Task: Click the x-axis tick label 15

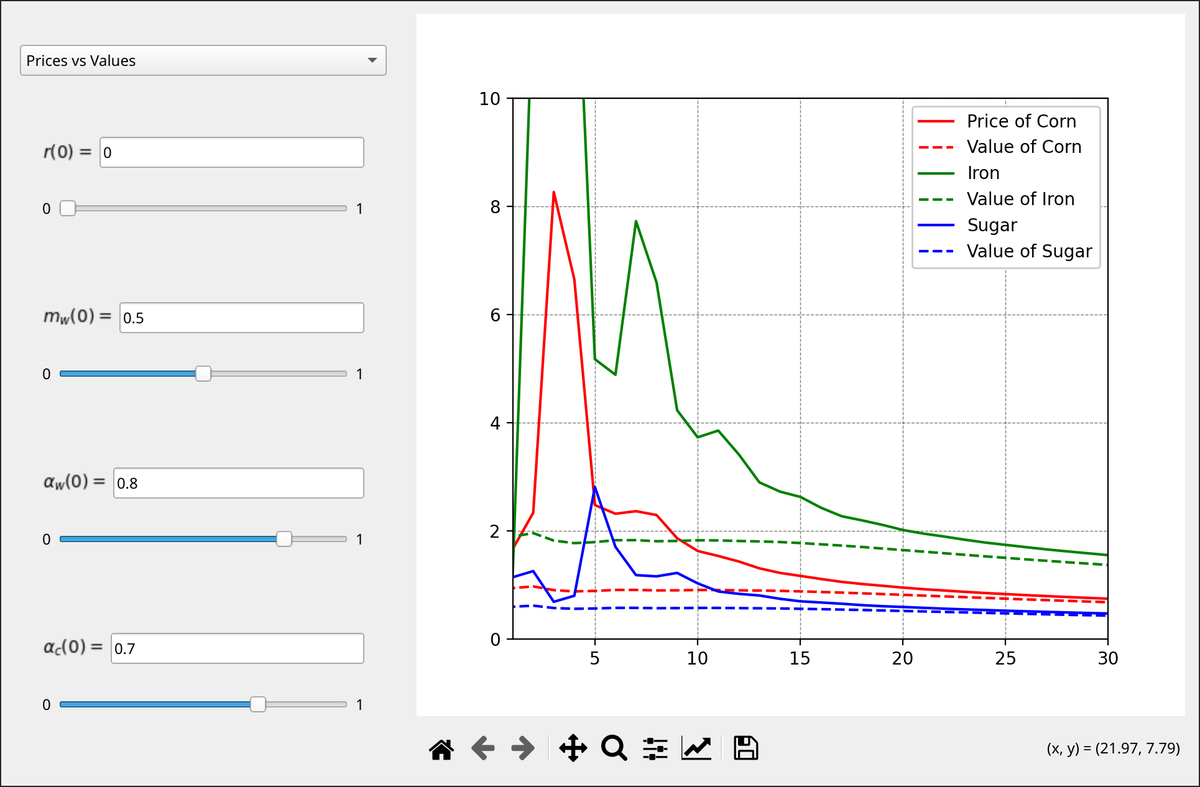Action: [x=800, y=659]
